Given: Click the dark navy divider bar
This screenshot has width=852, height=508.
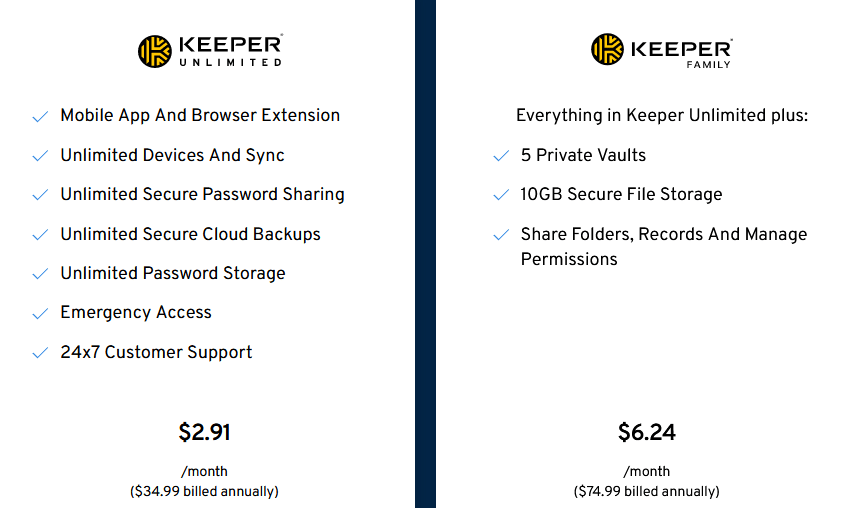Looking at the screenshot, I should [425, 254].
